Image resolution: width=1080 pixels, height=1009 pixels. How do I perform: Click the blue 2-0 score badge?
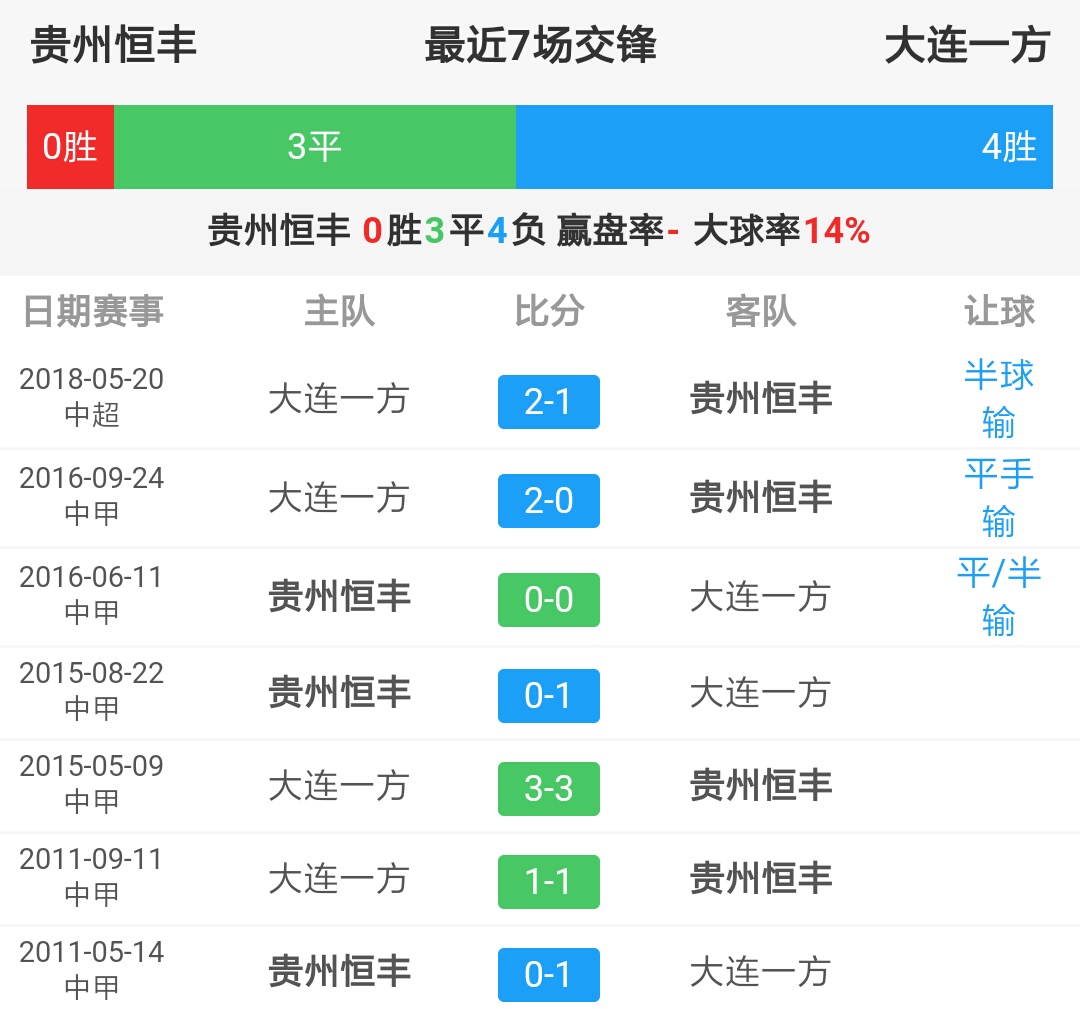coord(548,500)
